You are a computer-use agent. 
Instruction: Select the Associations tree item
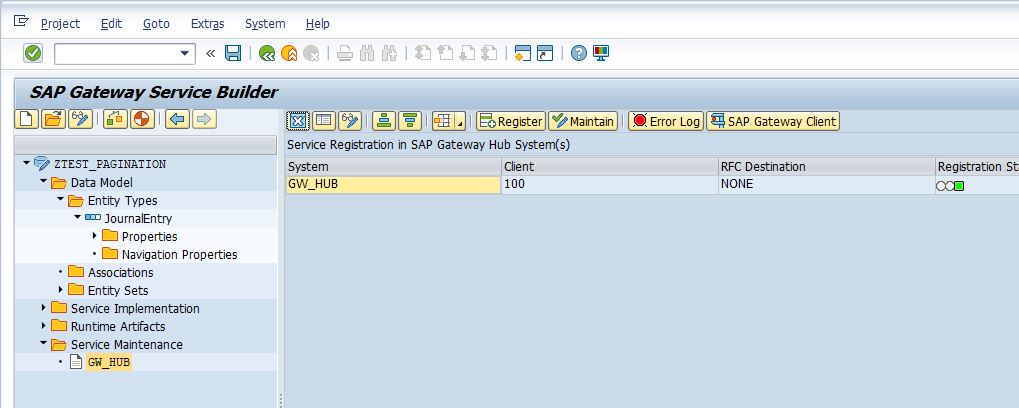[121, 272]
